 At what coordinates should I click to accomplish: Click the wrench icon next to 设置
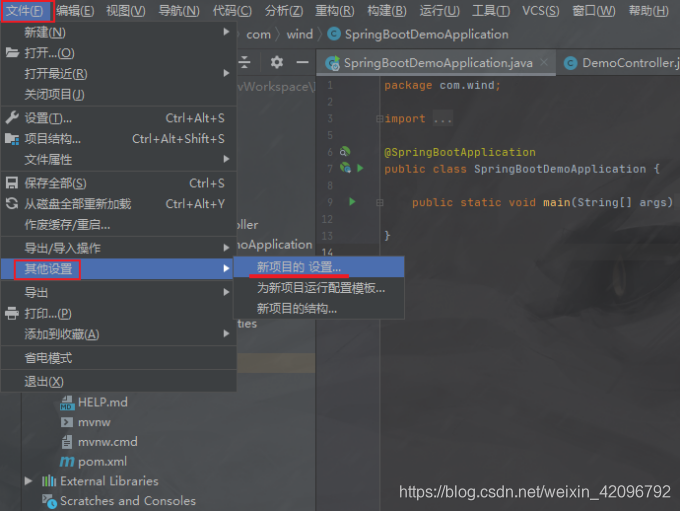pyautogui.click(x=12, y=118)
